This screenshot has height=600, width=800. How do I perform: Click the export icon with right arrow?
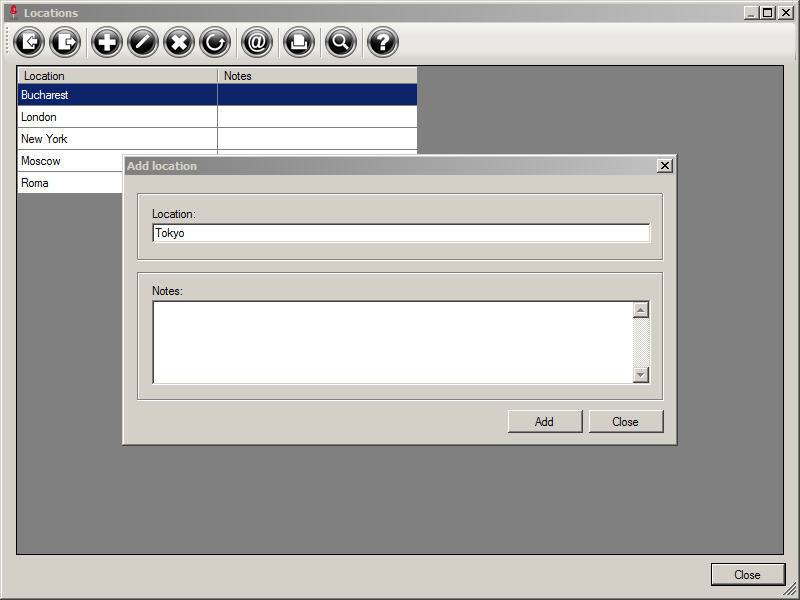tap(65, 42)
